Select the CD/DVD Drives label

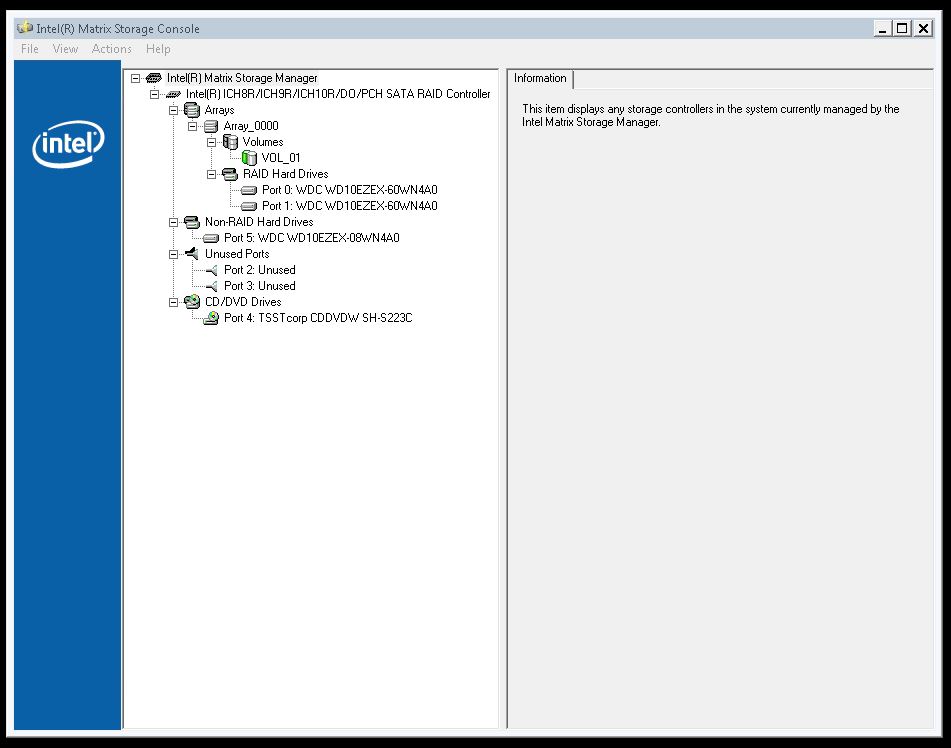tap(243, 302)
